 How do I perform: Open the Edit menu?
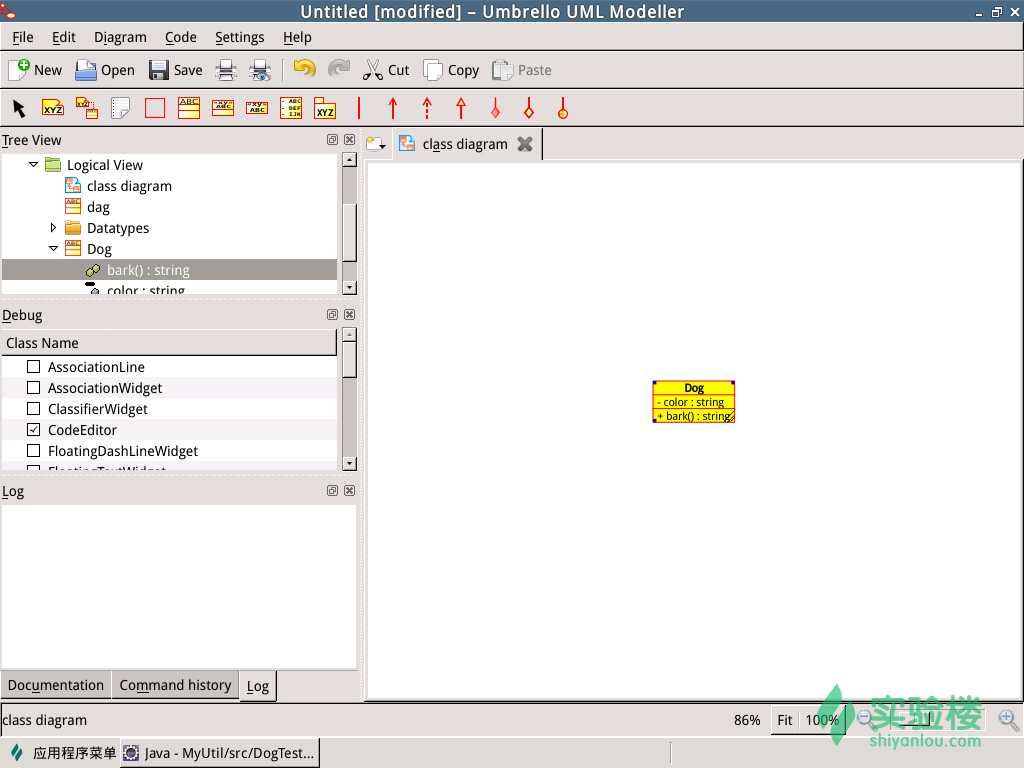(x=63, y=37)
